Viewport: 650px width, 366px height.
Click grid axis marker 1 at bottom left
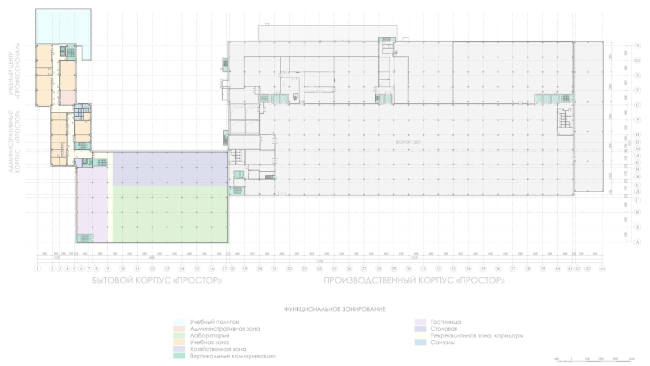38,269
